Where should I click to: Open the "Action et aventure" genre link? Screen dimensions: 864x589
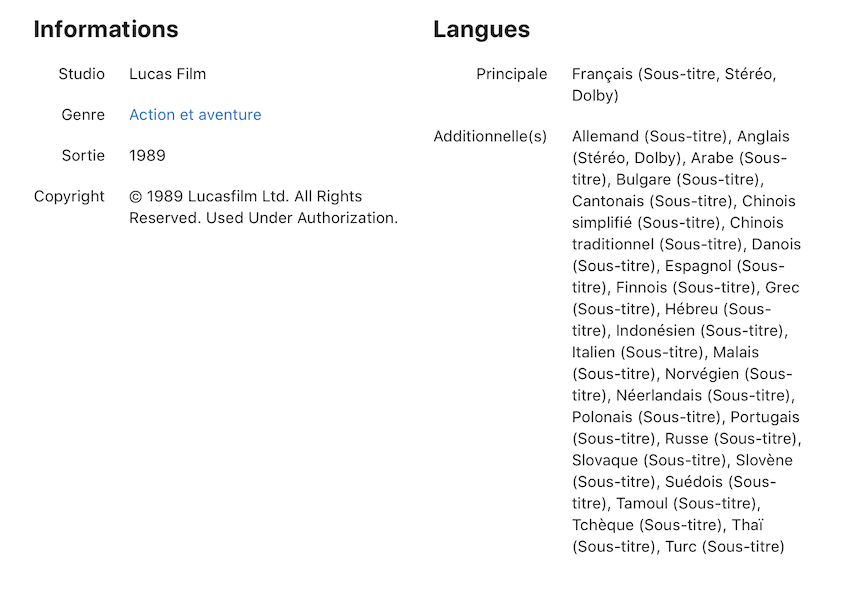pos(195,115)
